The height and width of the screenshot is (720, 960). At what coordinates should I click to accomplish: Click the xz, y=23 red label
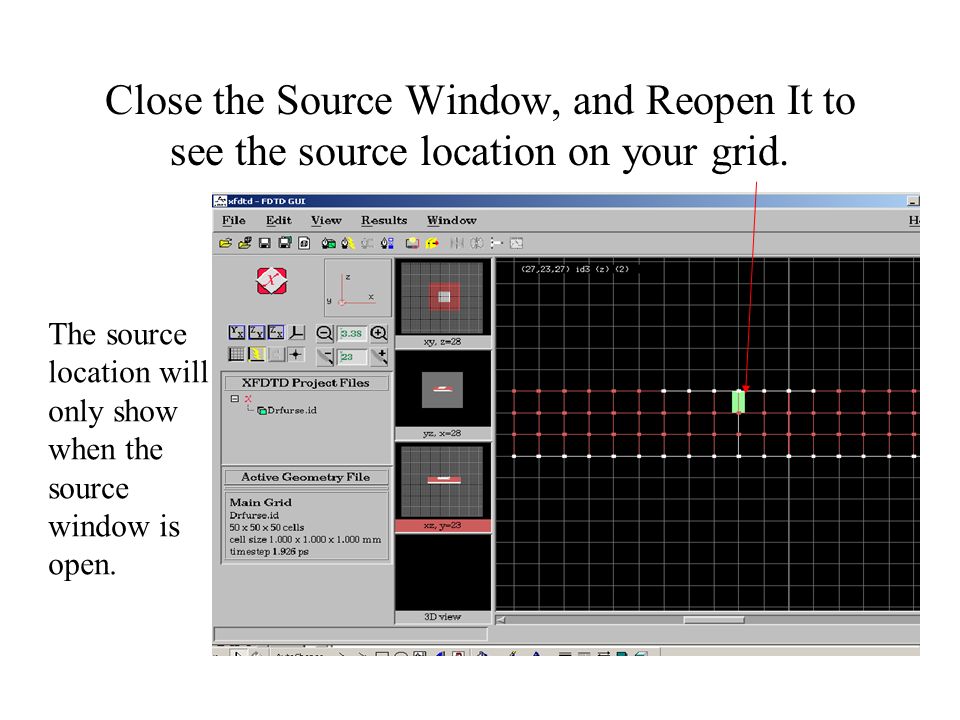(x=443, y=526)
